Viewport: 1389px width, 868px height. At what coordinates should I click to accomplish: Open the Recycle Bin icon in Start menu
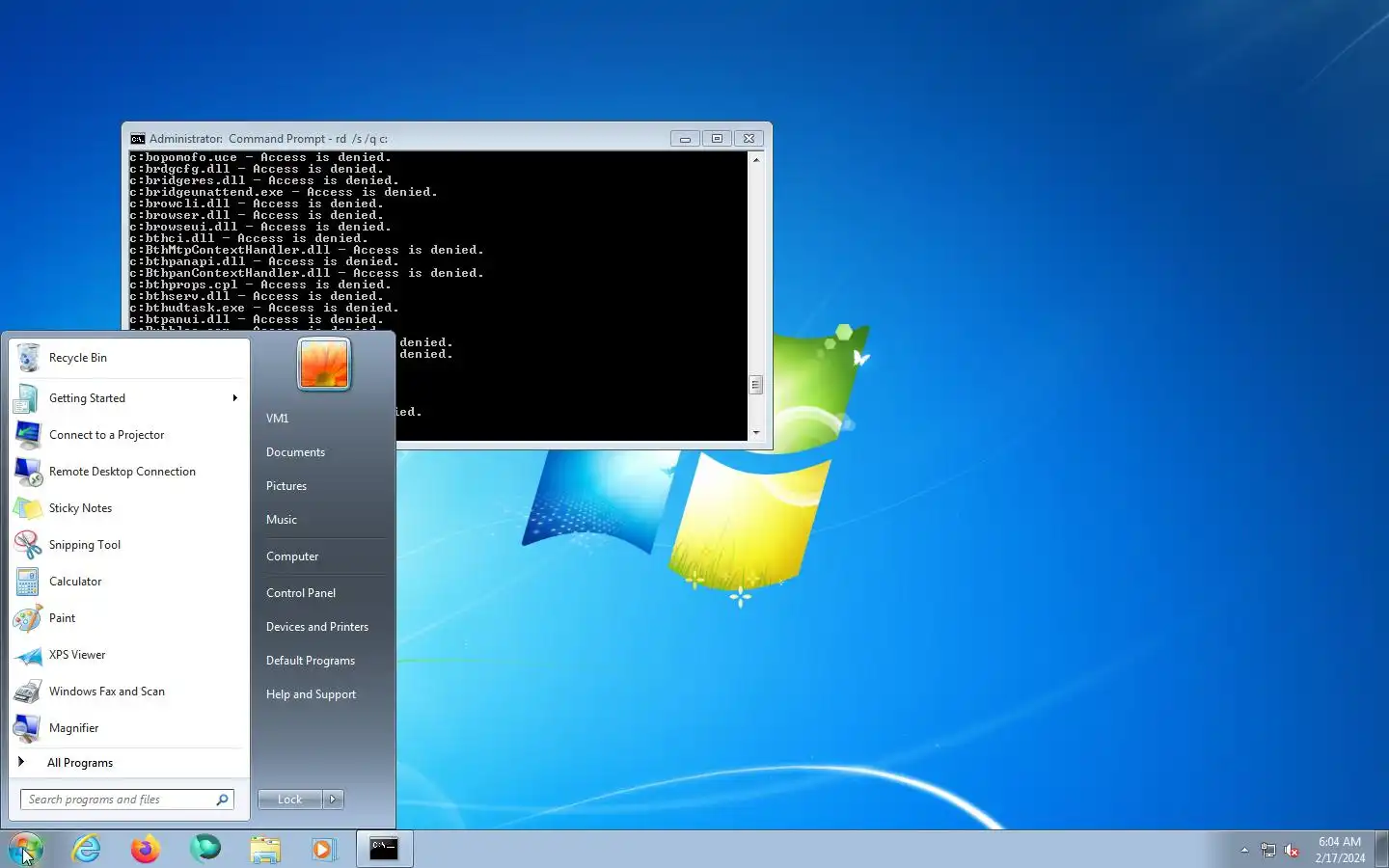[x=28, y=358]
